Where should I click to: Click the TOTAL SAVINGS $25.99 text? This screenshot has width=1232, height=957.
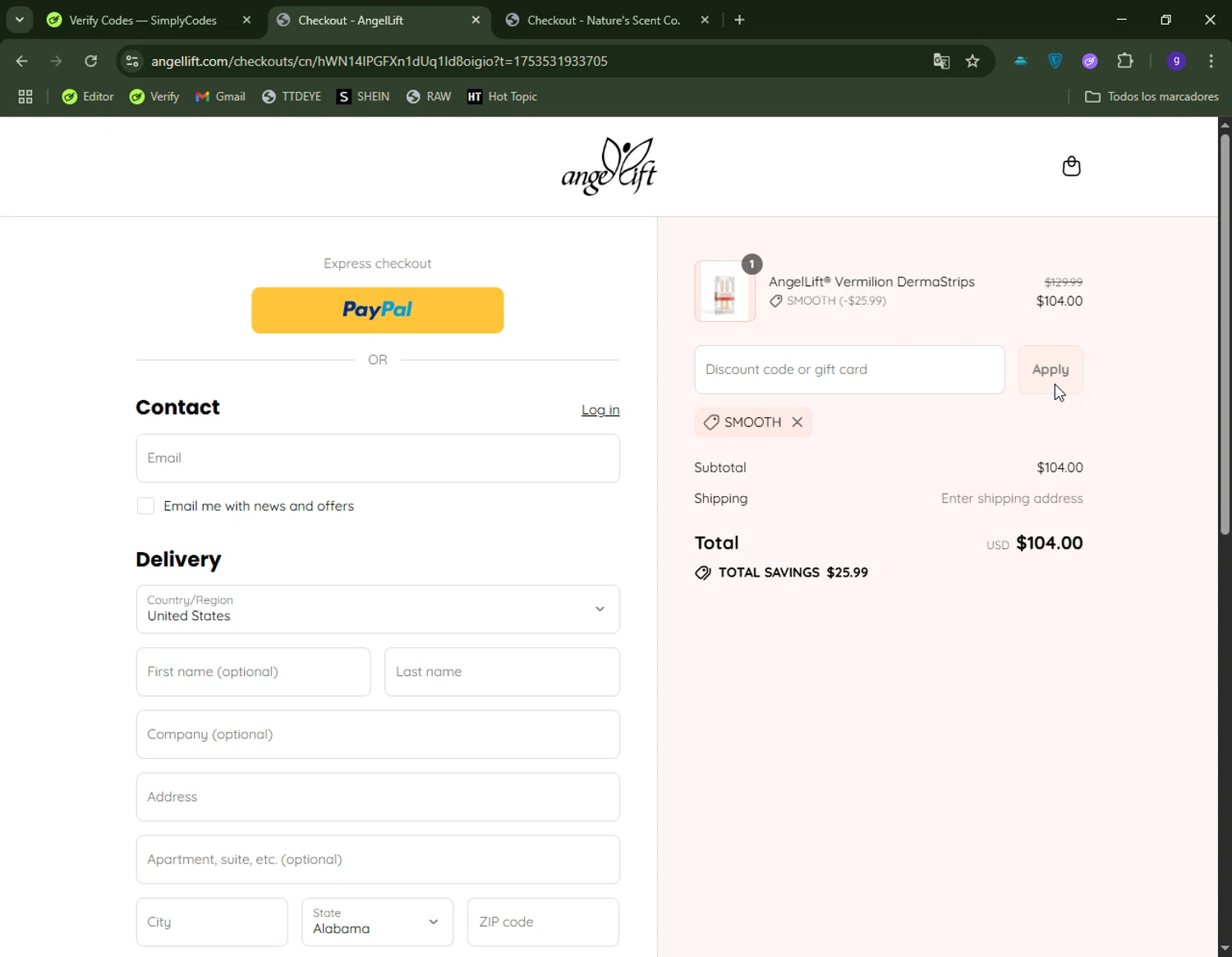(x=793, y=573)
